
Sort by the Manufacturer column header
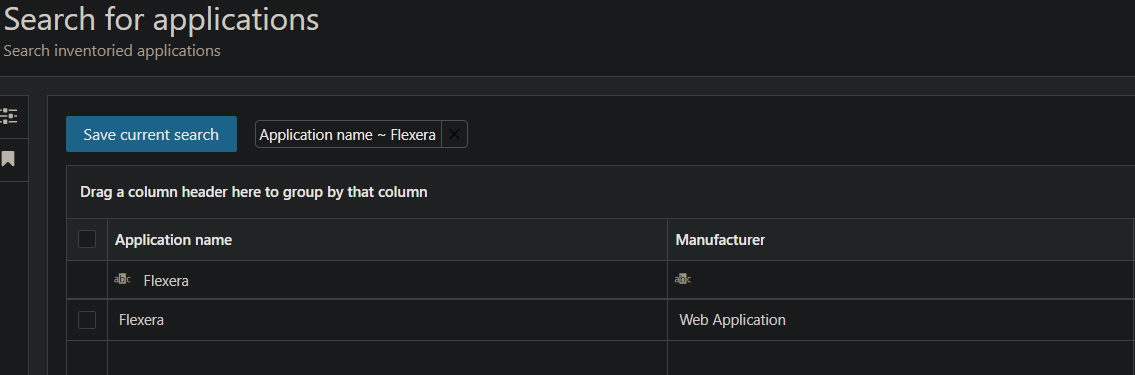[720, 240]
